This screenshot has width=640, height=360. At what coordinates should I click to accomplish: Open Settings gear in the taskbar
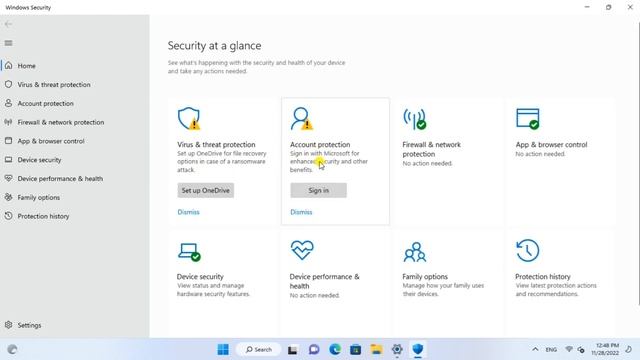[397, 349]
